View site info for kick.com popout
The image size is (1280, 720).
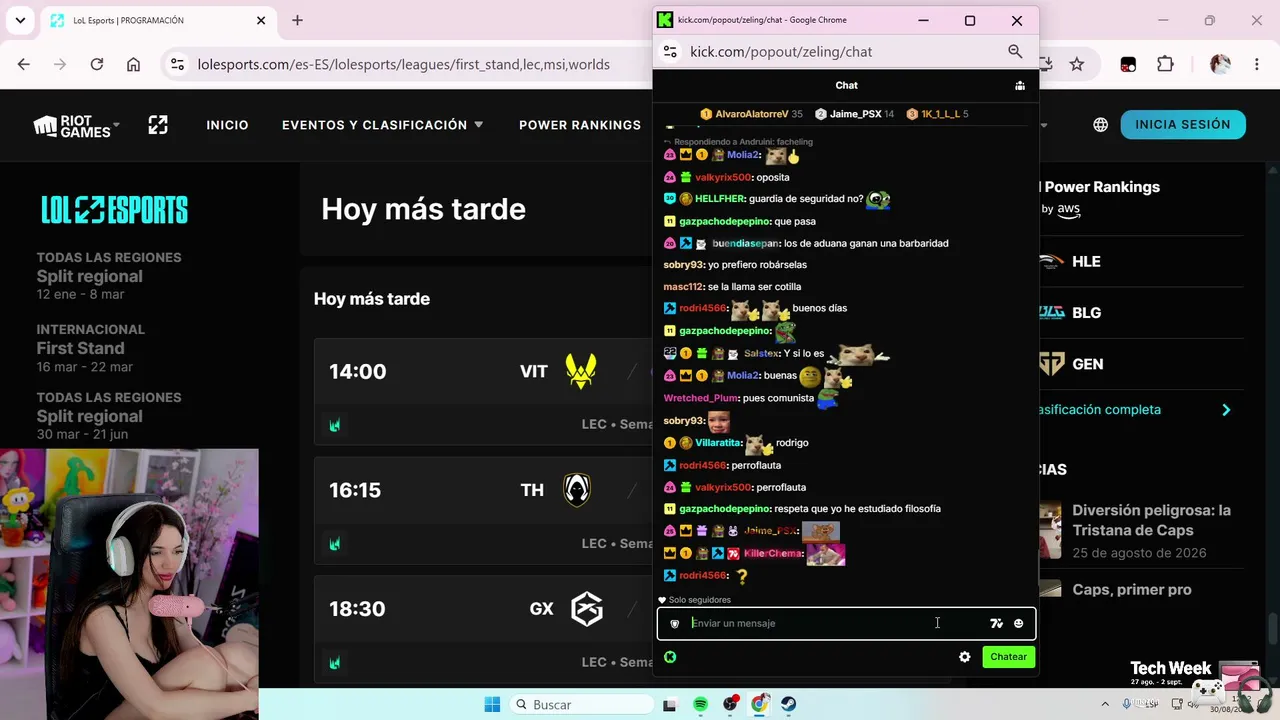click(670, 52)
